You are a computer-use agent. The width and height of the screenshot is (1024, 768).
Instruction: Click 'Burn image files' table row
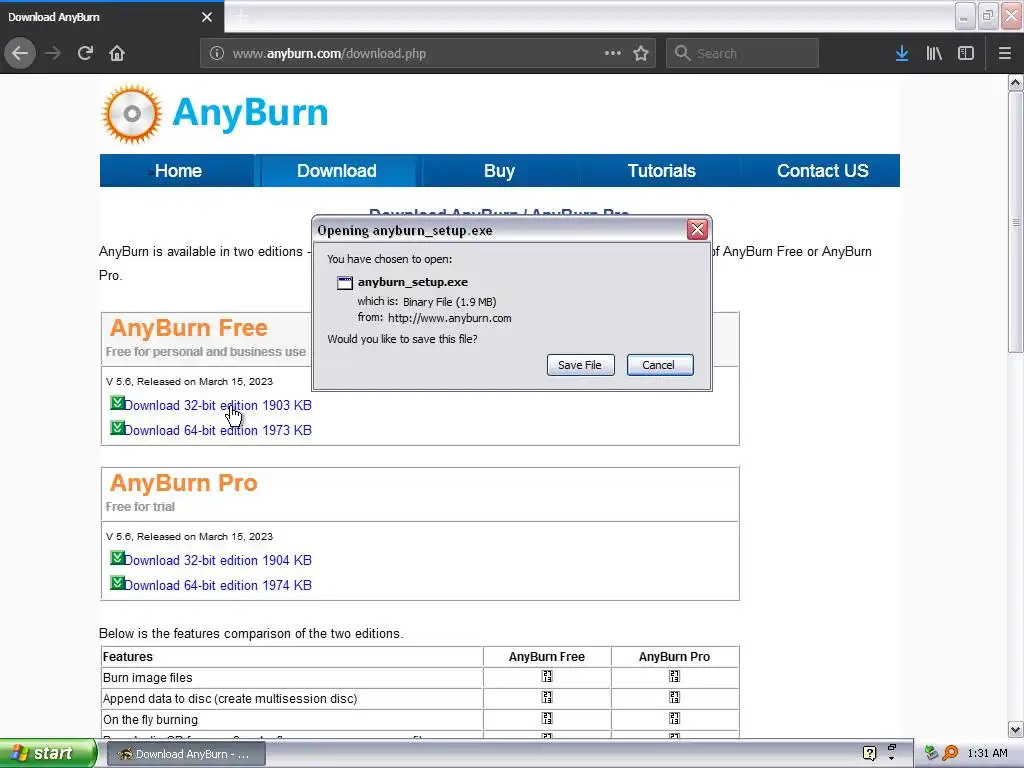click(420, 677)
